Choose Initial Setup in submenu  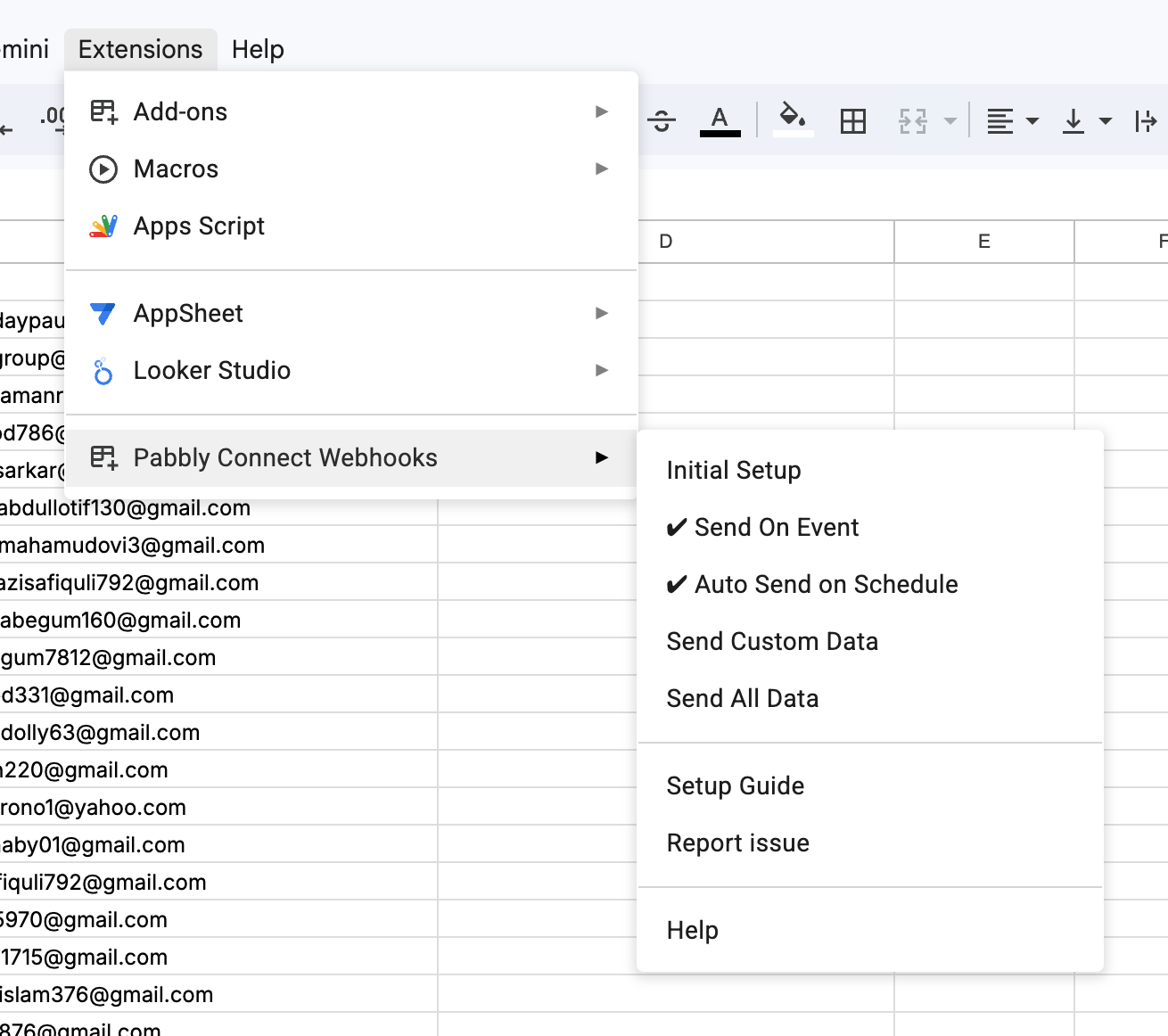click(x=870, y=470)
